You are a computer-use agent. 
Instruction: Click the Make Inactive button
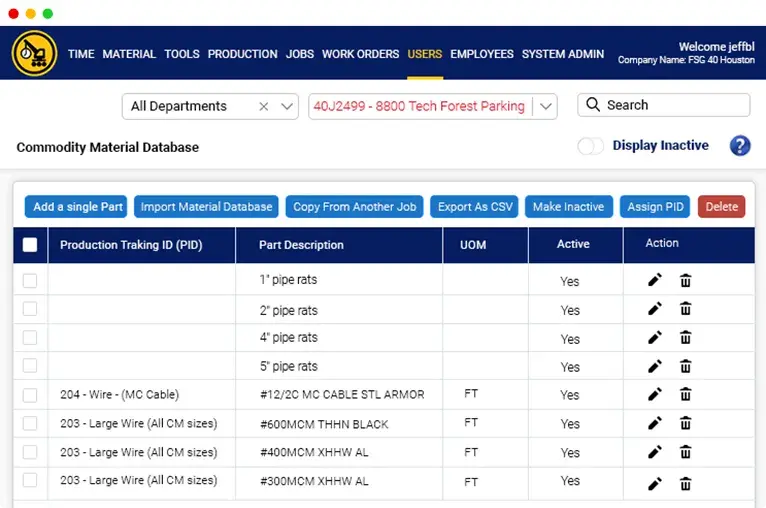[569, 207]
